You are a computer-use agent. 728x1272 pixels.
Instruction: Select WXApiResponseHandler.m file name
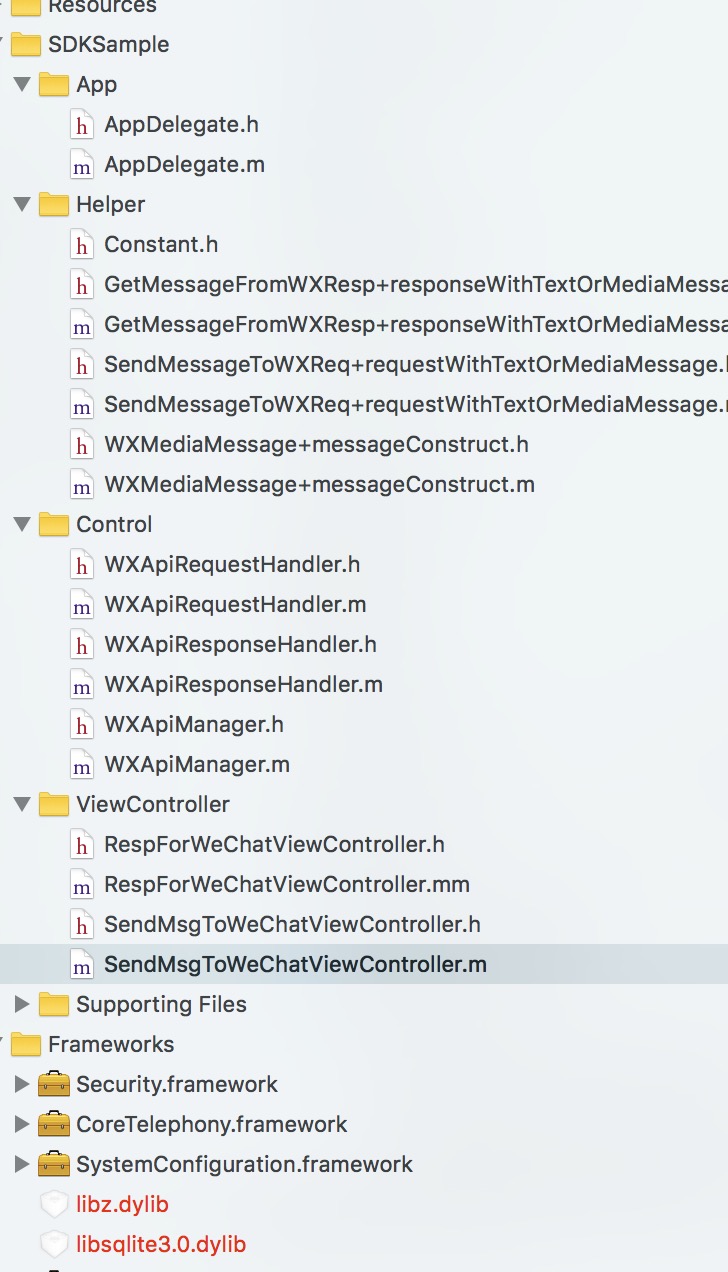point(243,685)
